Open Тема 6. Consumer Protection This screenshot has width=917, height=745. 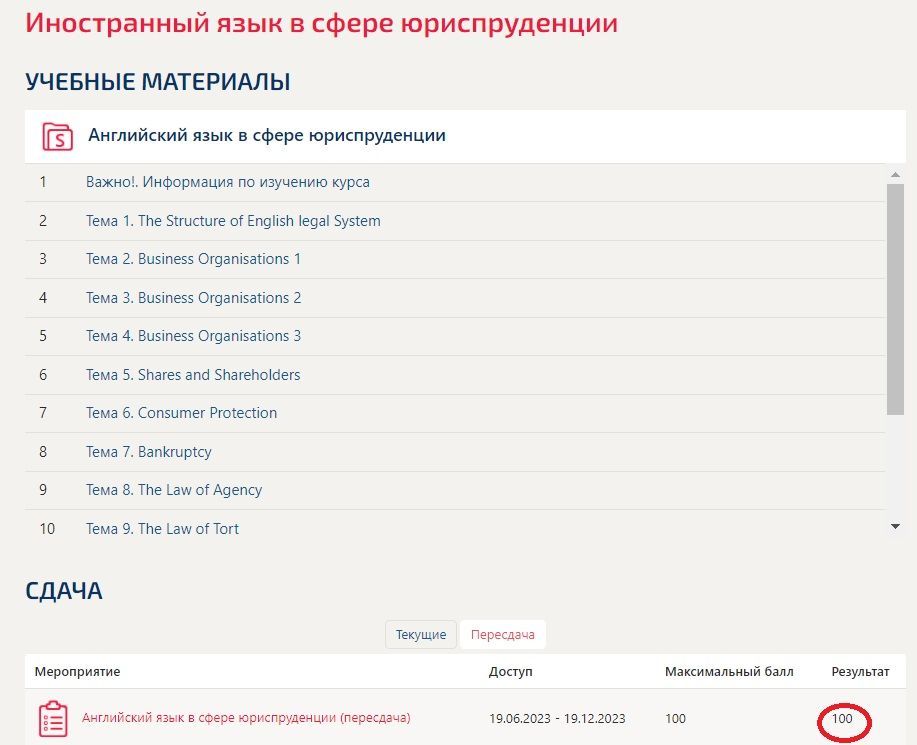[181, 413]
